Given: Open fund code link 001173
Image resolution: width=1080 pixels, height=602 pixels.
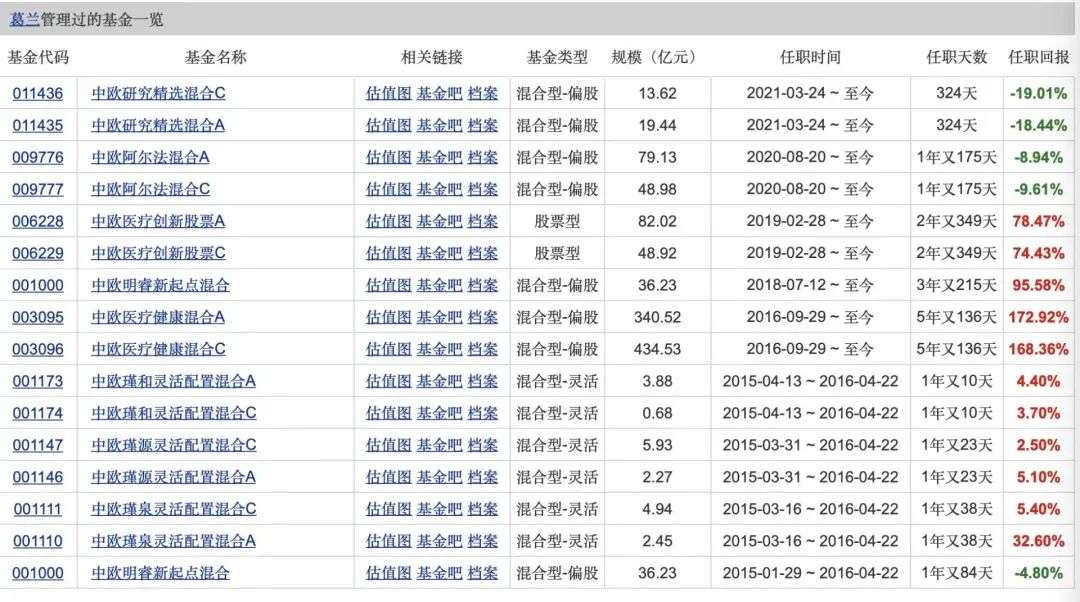Looking at the screenshot, I should click(38, 382).
